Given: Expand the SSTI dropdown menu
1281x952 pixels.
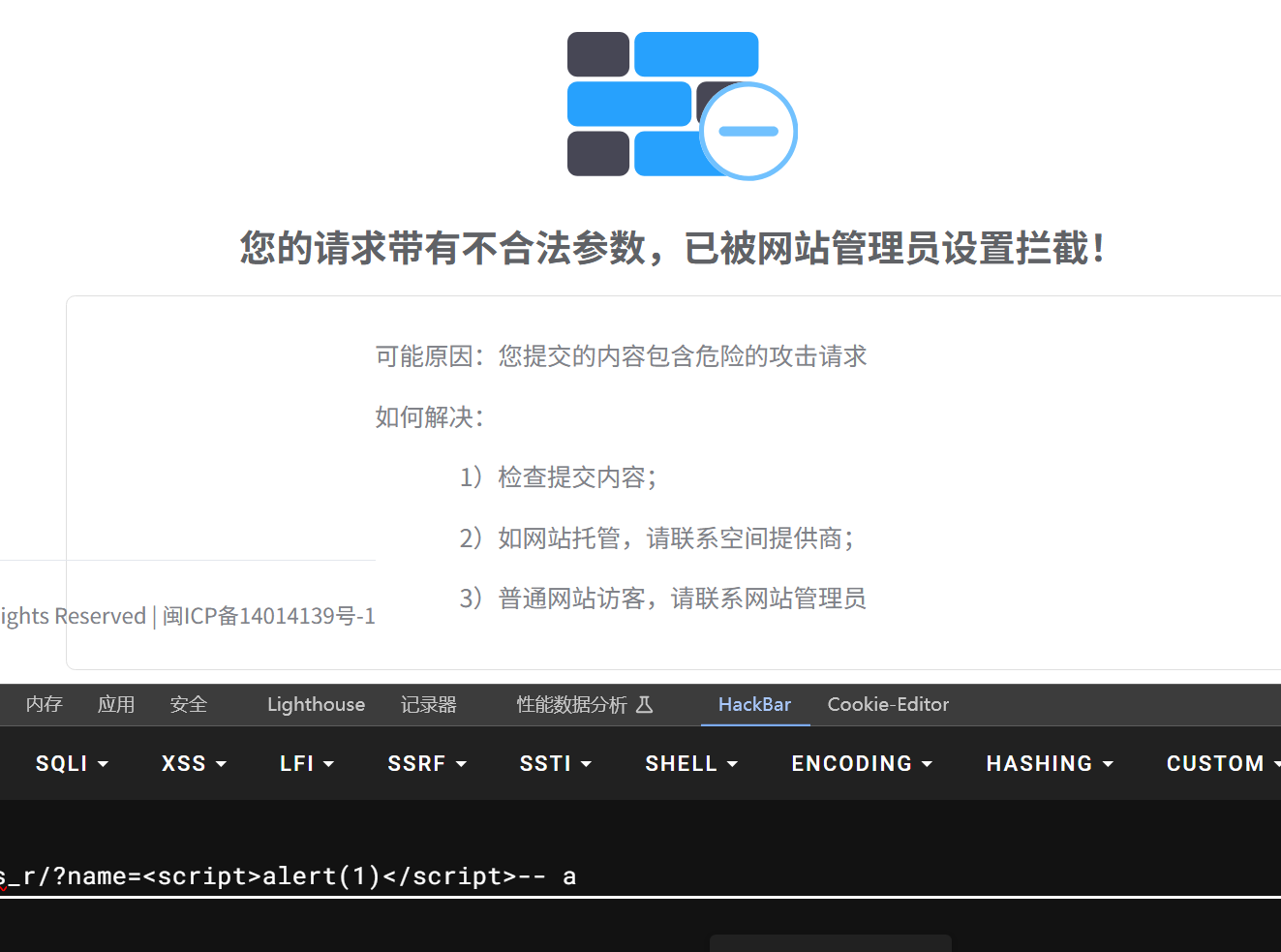Looking at the screenshot, I should pyautogui.click(x=556, y=764).
